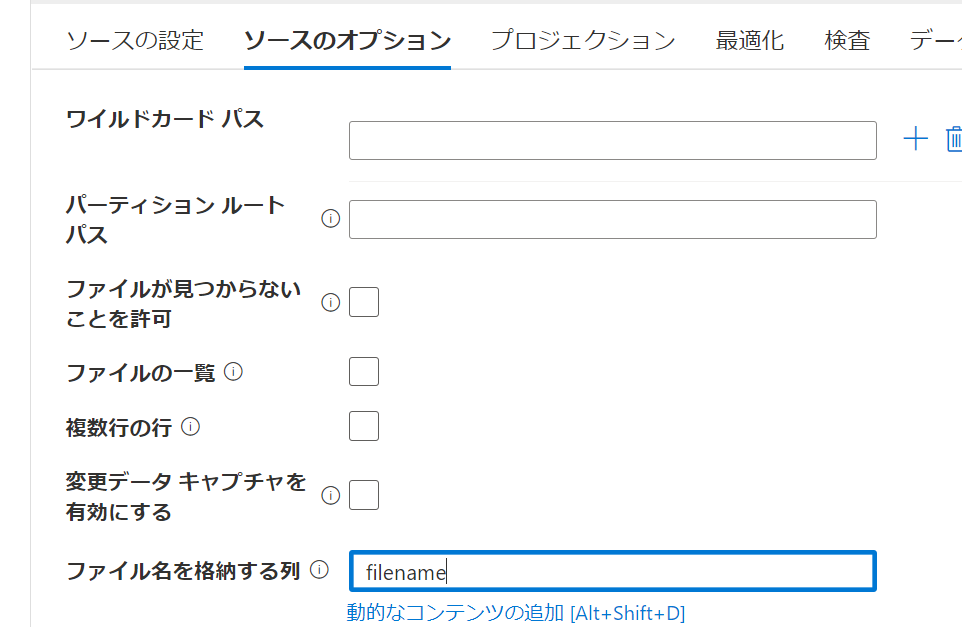Open the プロジェクション tab
The width and height of the screenshot is (962, 627).
pos(582,41)
